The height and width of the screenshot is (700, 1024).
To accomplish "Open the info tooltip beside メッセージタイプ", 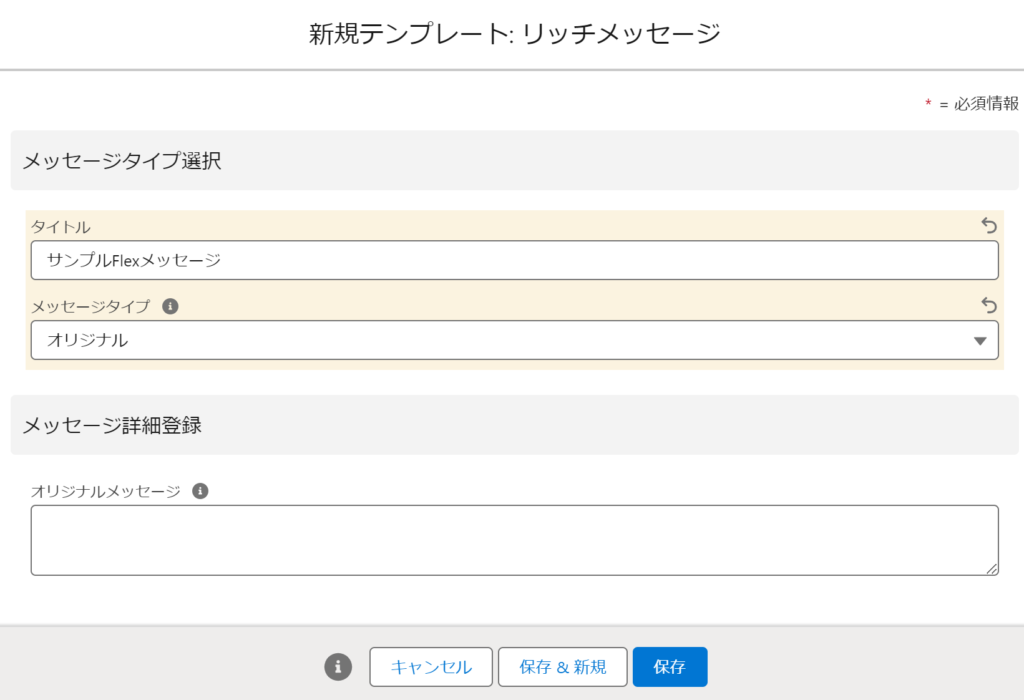I will pyautogui.click(x=170, y=306).
